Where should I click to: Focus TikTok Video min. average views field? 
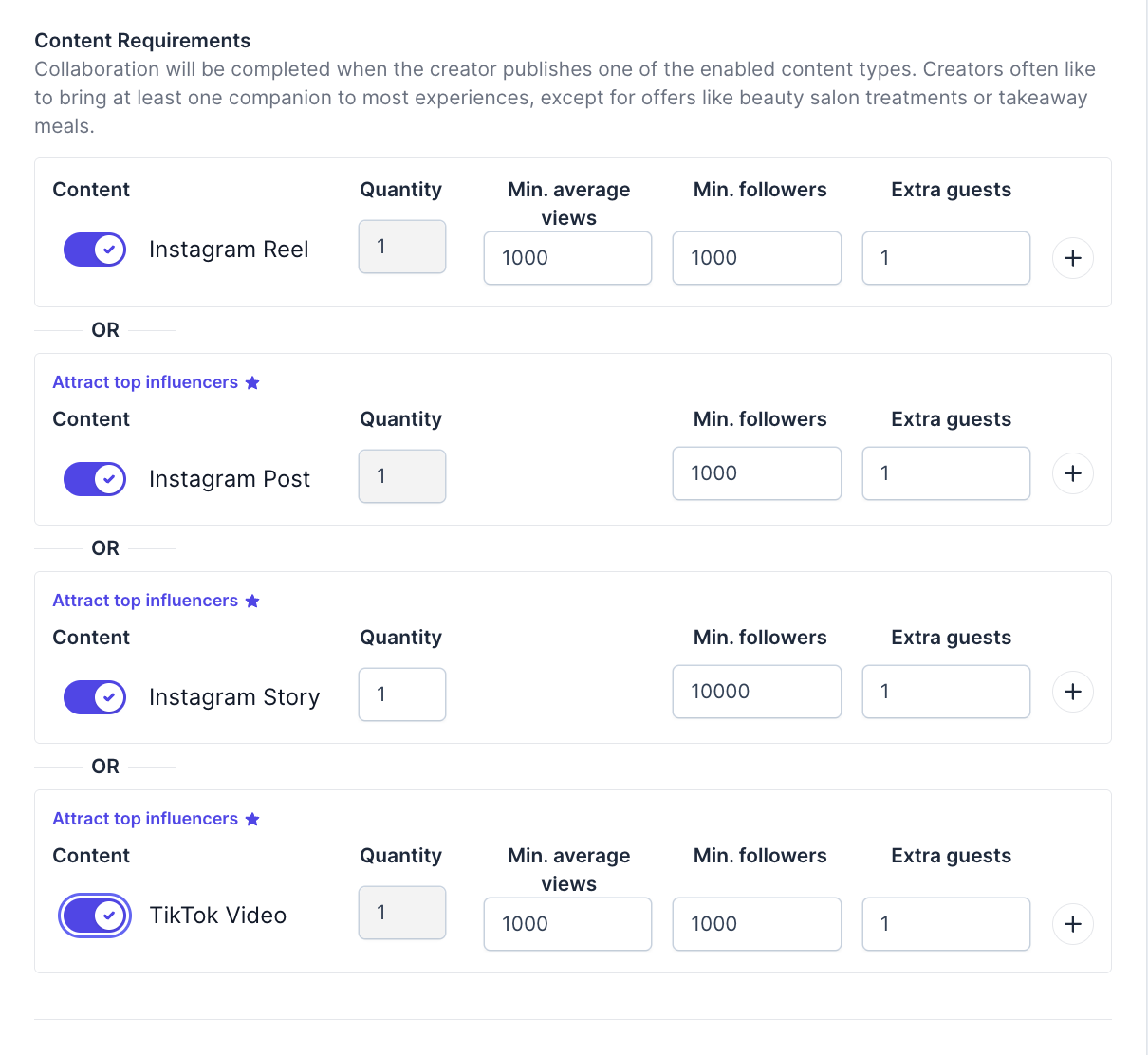point(567,924)
